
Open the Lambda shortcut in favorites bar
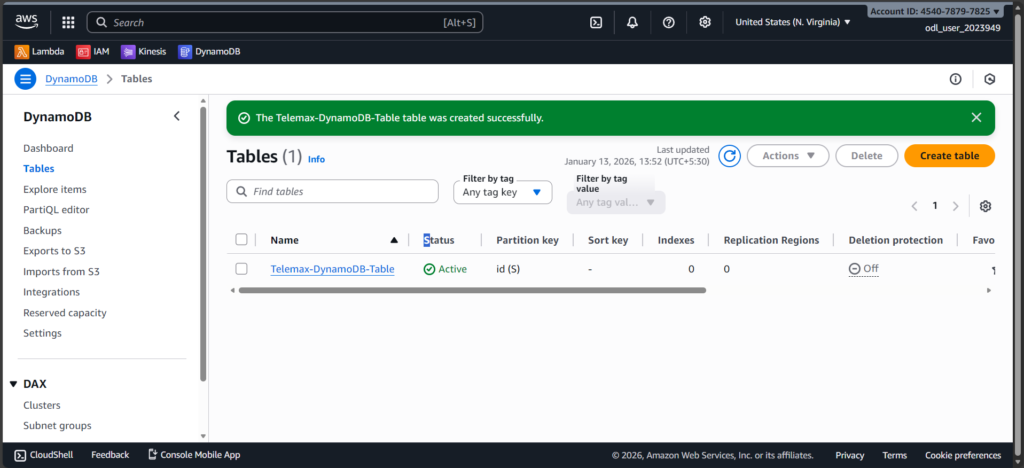pos(40,51)
